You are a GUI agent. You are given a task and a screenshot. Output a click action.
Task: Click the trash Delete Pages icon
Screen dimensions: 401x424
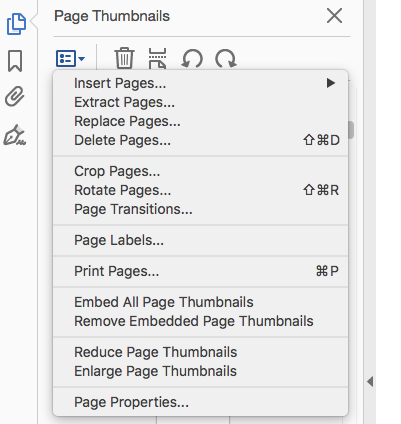124,58
